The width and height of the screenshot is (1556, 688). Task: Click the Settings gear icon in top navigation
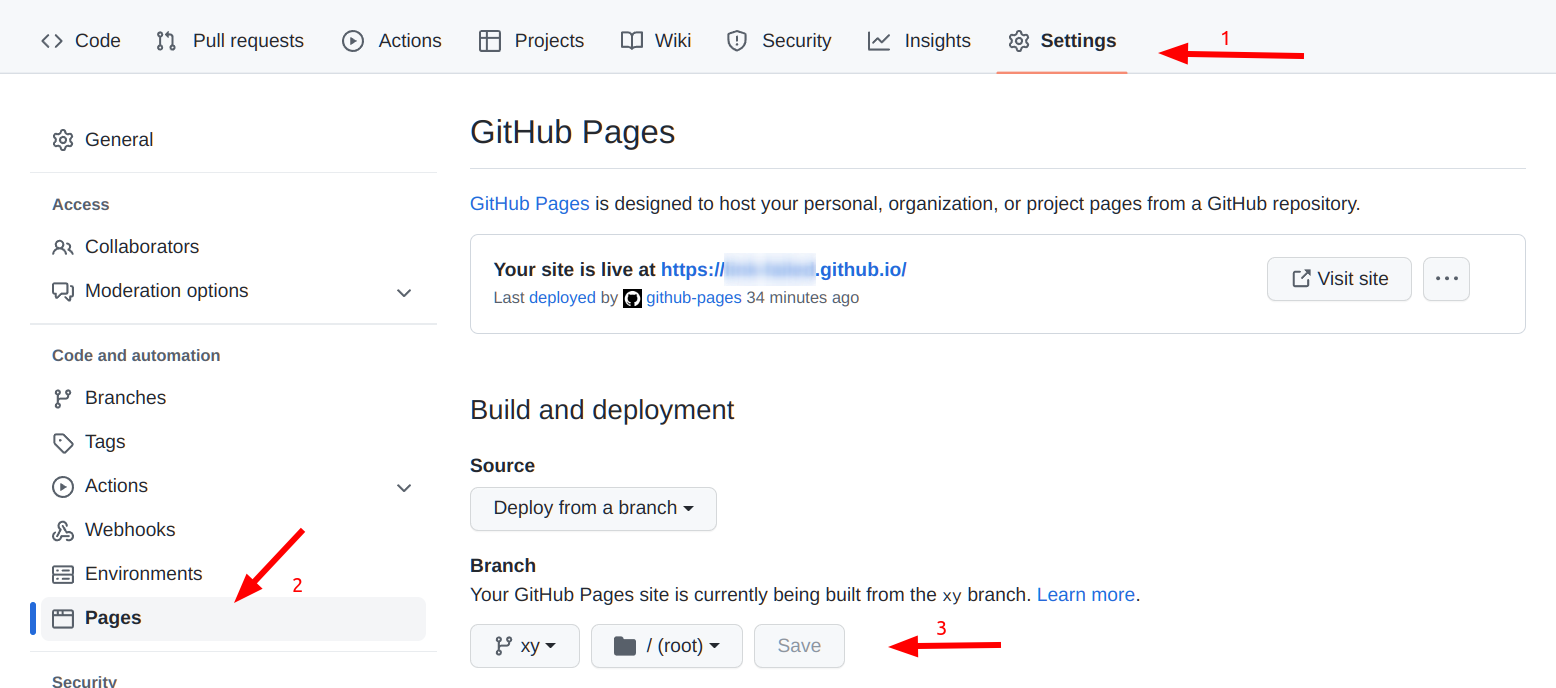(x=1019, y=41)
